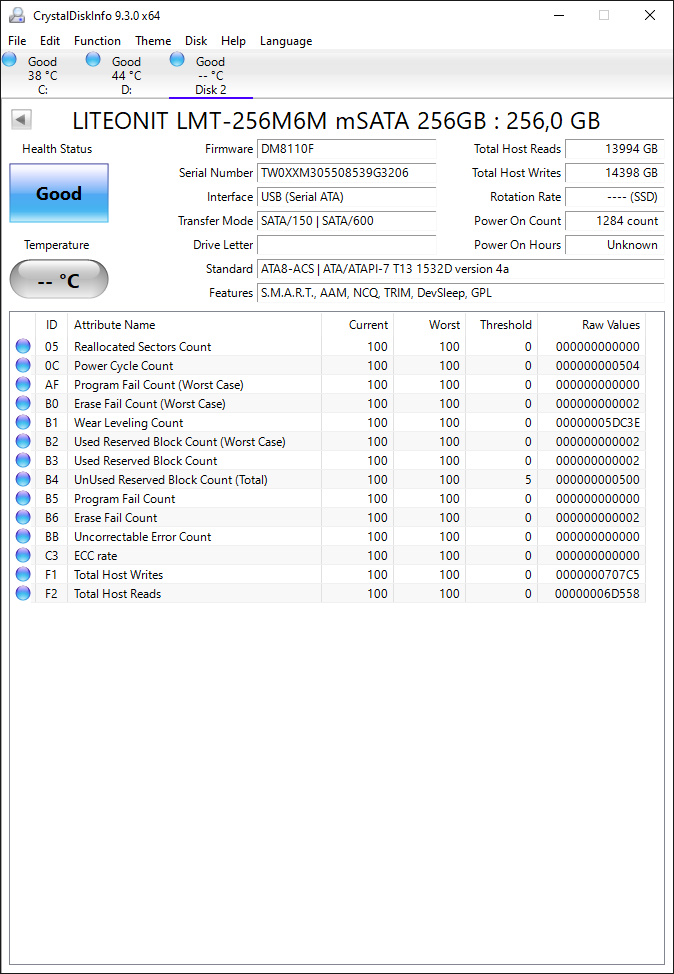Select the Wear Leveling Count attribute name
The width and height of the screenshot is (674, 974).
pos(129,423)
